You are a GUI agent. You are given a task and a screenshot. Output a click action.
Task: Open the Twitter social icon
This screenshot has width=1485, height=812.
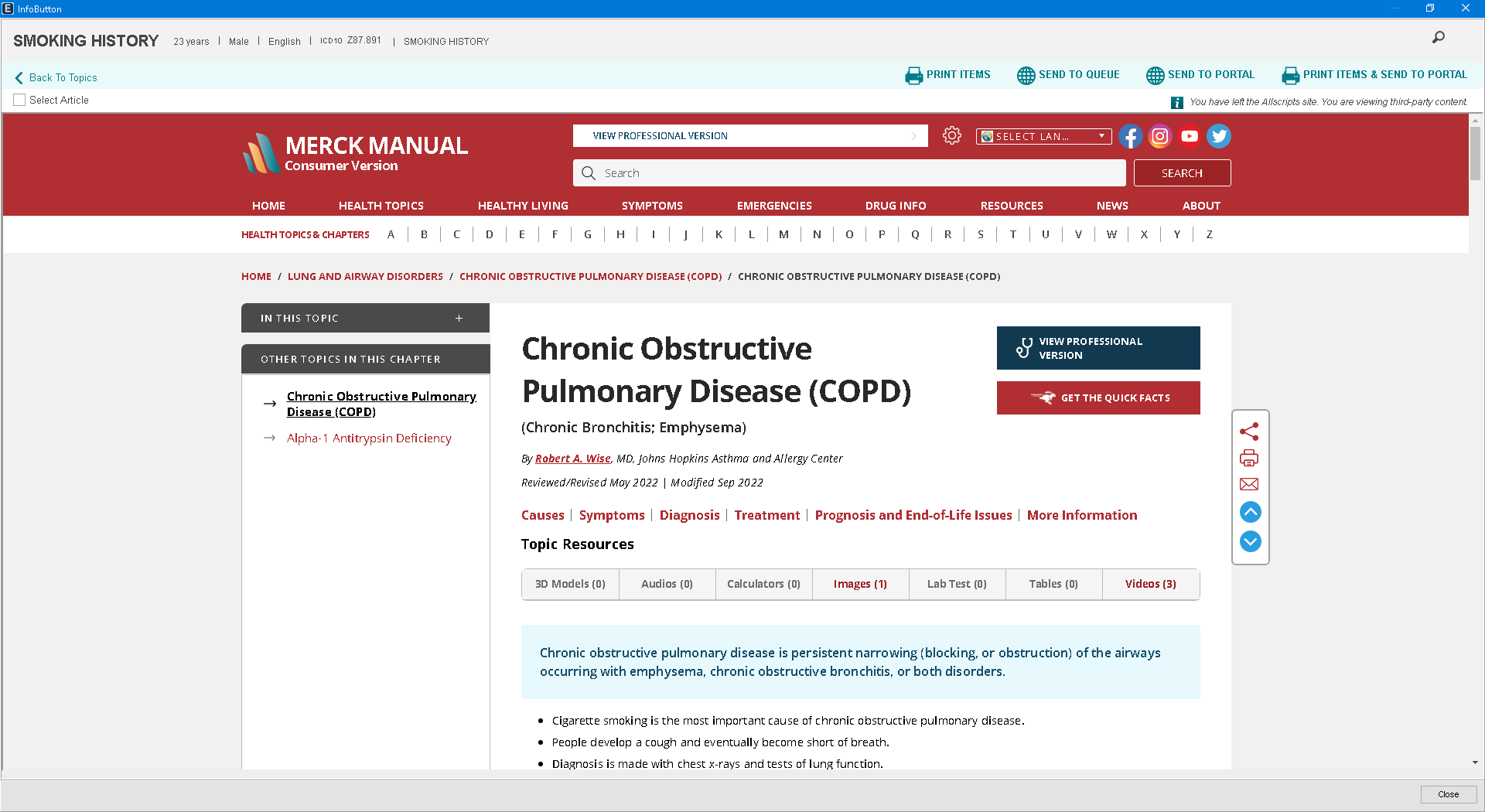[1218, 136]
